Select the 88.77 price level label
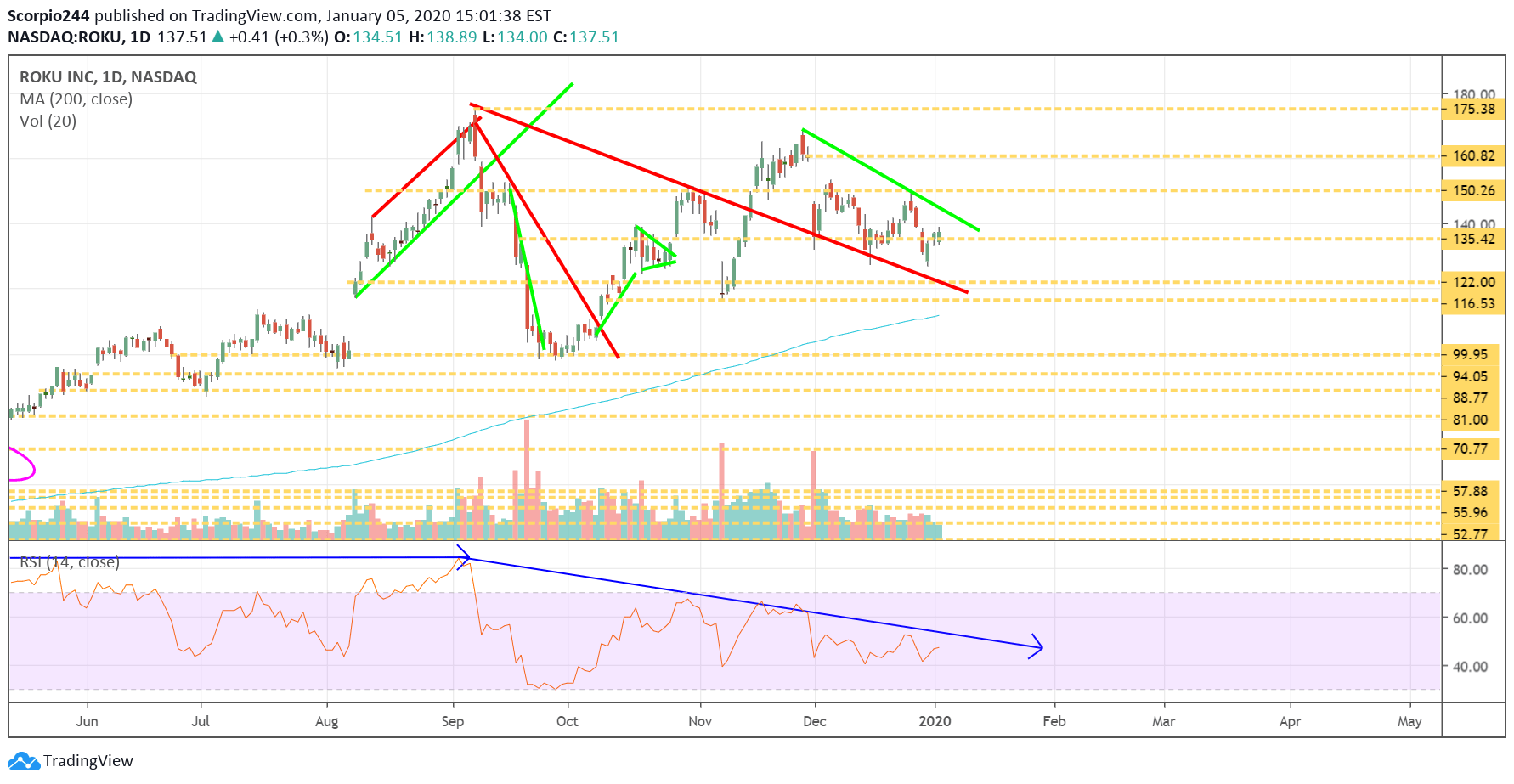Image resolution: width=1514 pixels, height=784 pixels. 1470,398
